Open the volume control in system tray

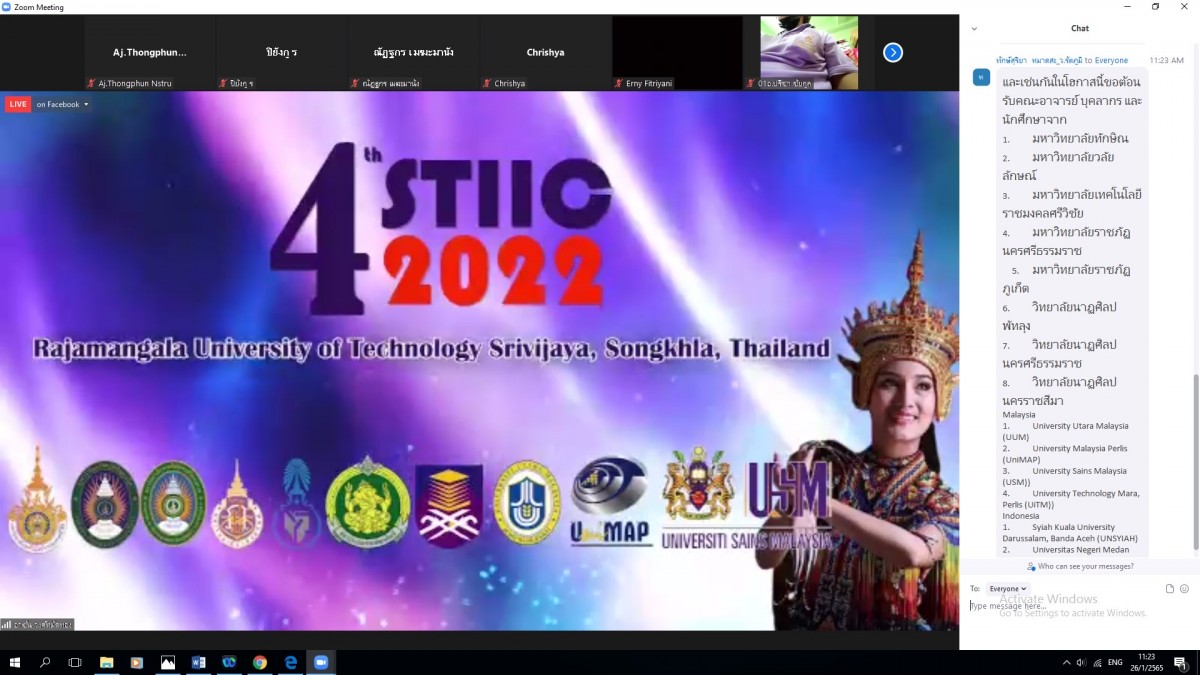pyautogui.click(x=1080, y=662)
